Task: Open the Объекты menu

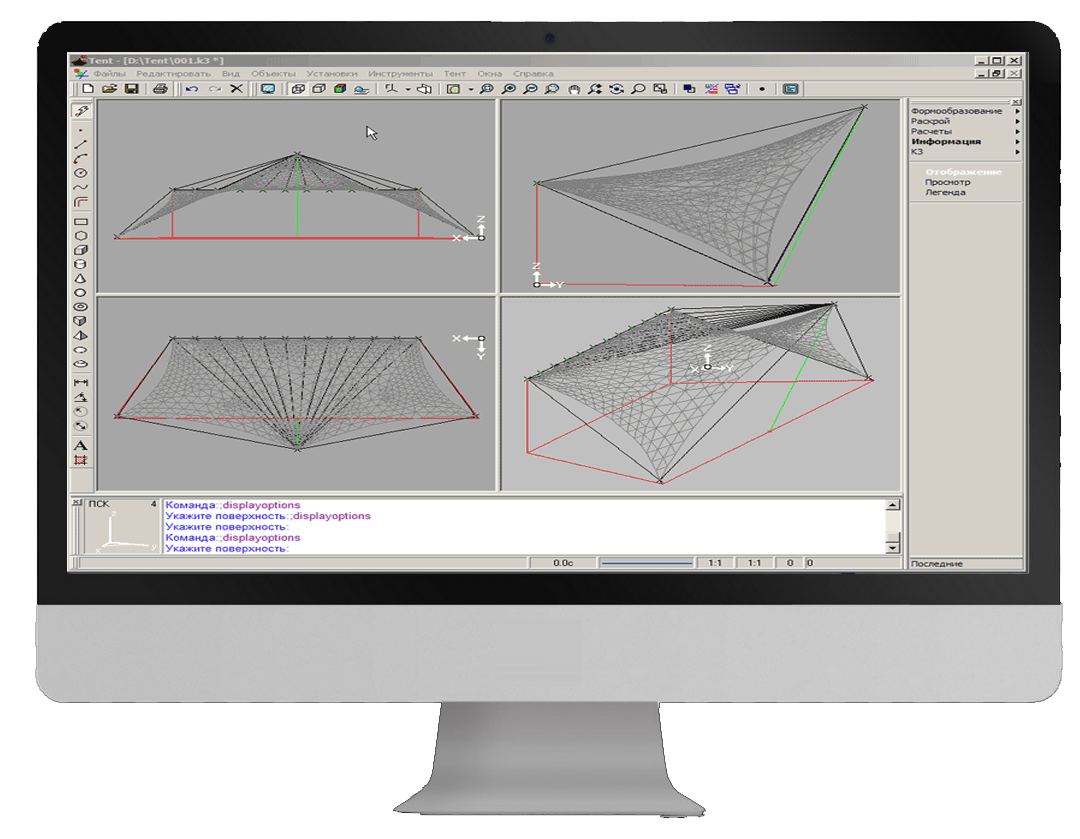Action: pos(273,74)
